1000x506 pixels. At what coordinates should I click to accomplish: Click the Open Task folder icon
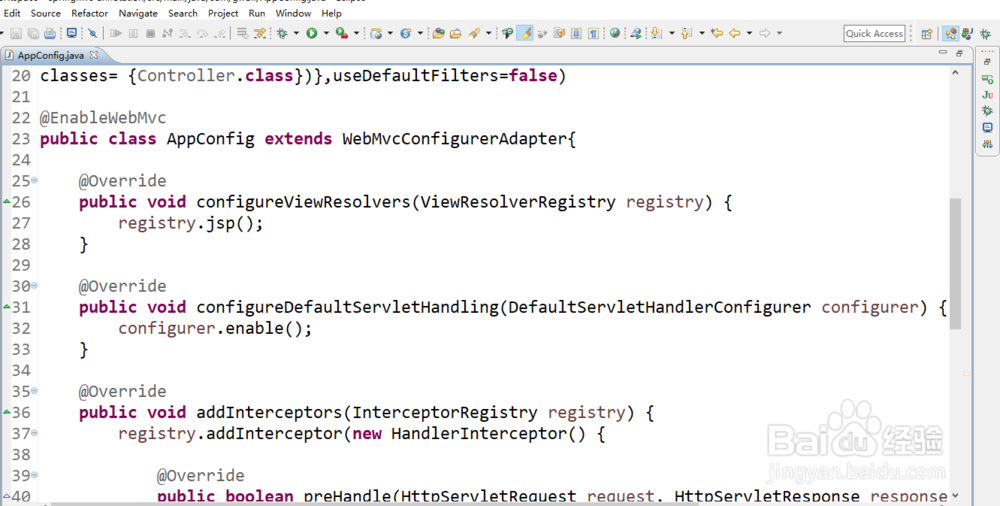click(455, 33)
